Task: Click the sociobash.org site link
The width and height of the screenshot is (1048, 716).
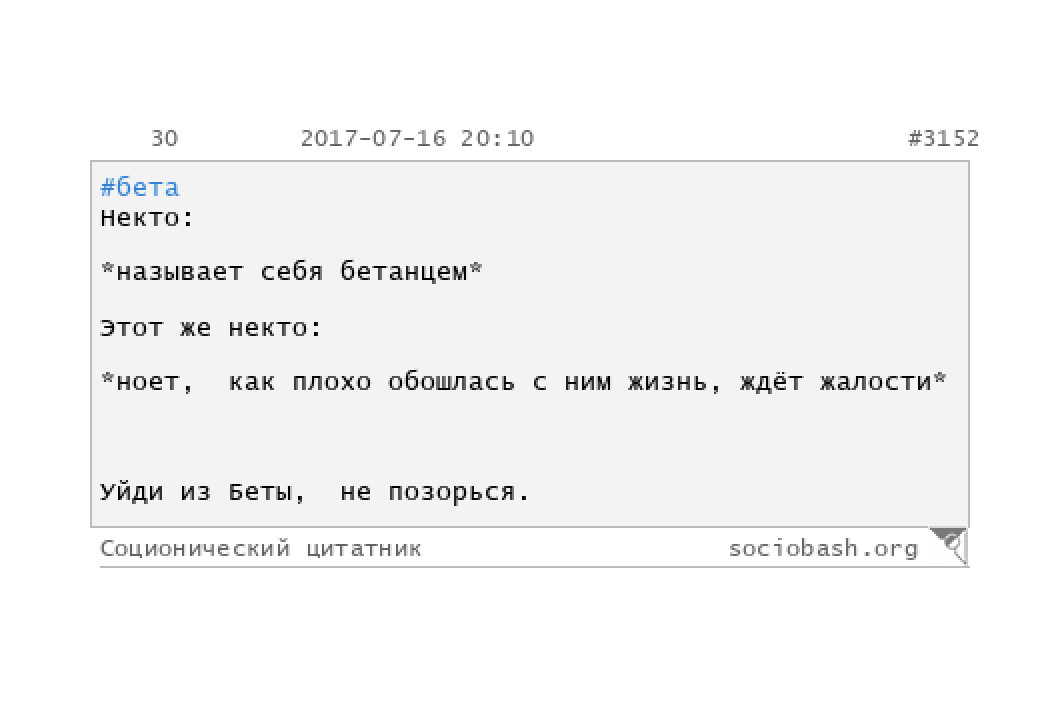Action: tap(823, 549)
